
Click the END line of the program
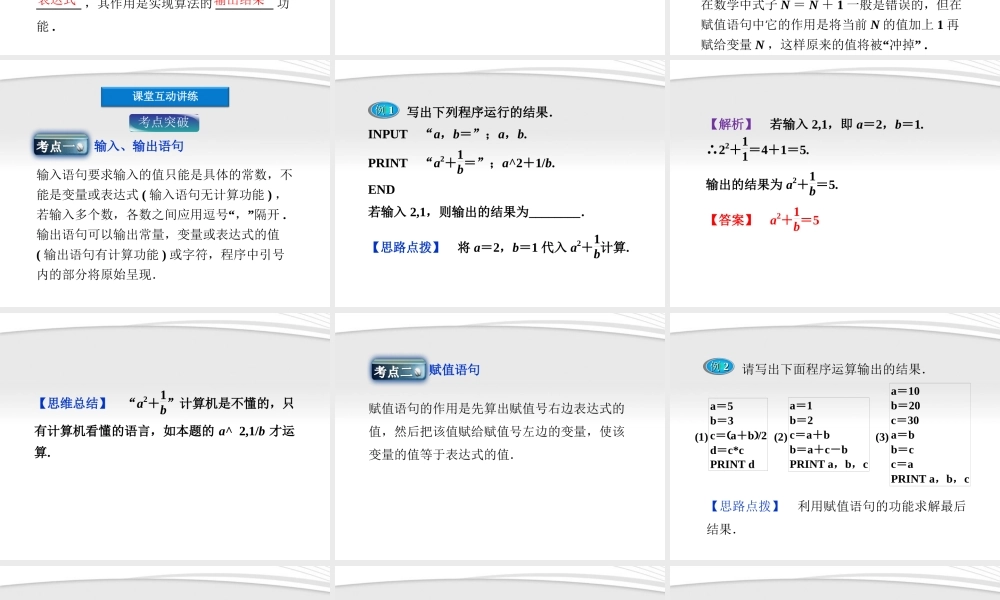click(x=381, y=189)
